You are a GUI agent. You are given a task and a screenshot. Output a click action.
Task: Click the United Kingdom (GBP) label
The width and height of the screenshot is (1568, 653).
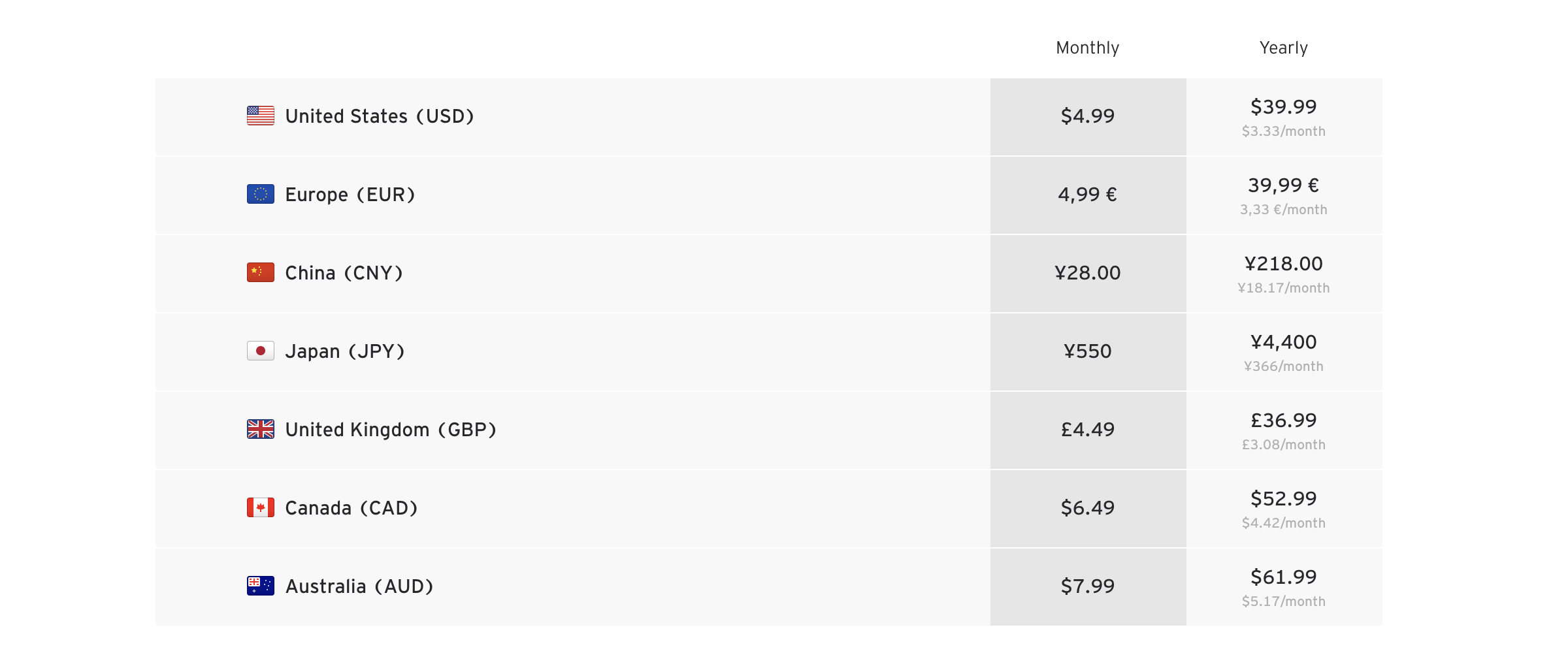pyautogui.click(x=391, y=430)
